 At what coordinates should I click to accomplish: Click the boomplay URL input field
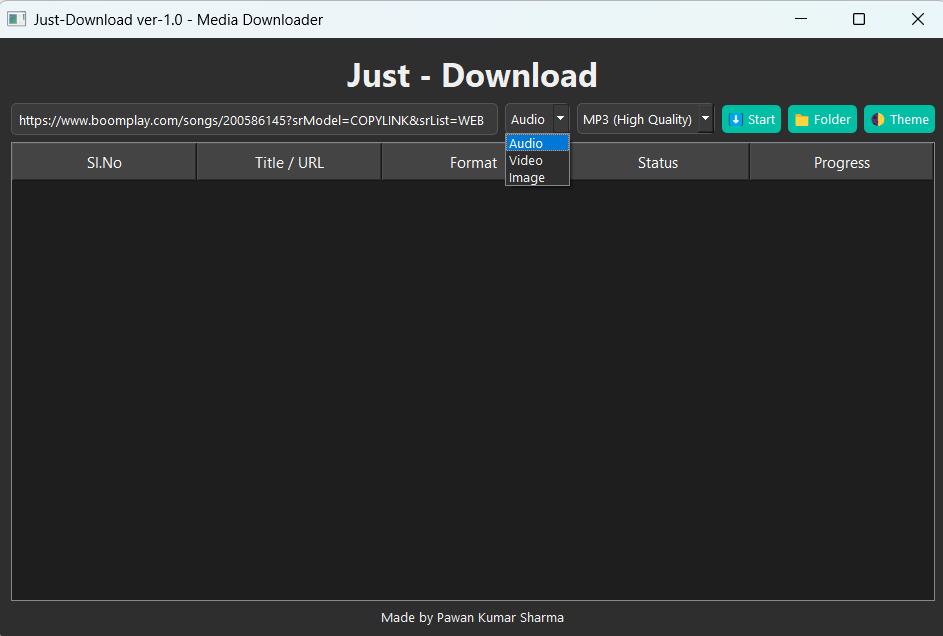tap(254, 119)
